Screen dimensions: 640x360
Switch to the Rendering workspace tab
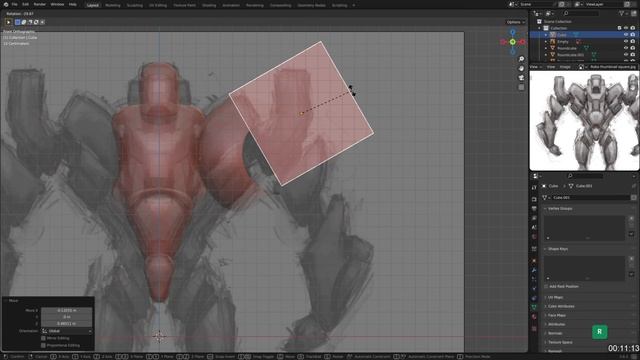click(255, 5)
